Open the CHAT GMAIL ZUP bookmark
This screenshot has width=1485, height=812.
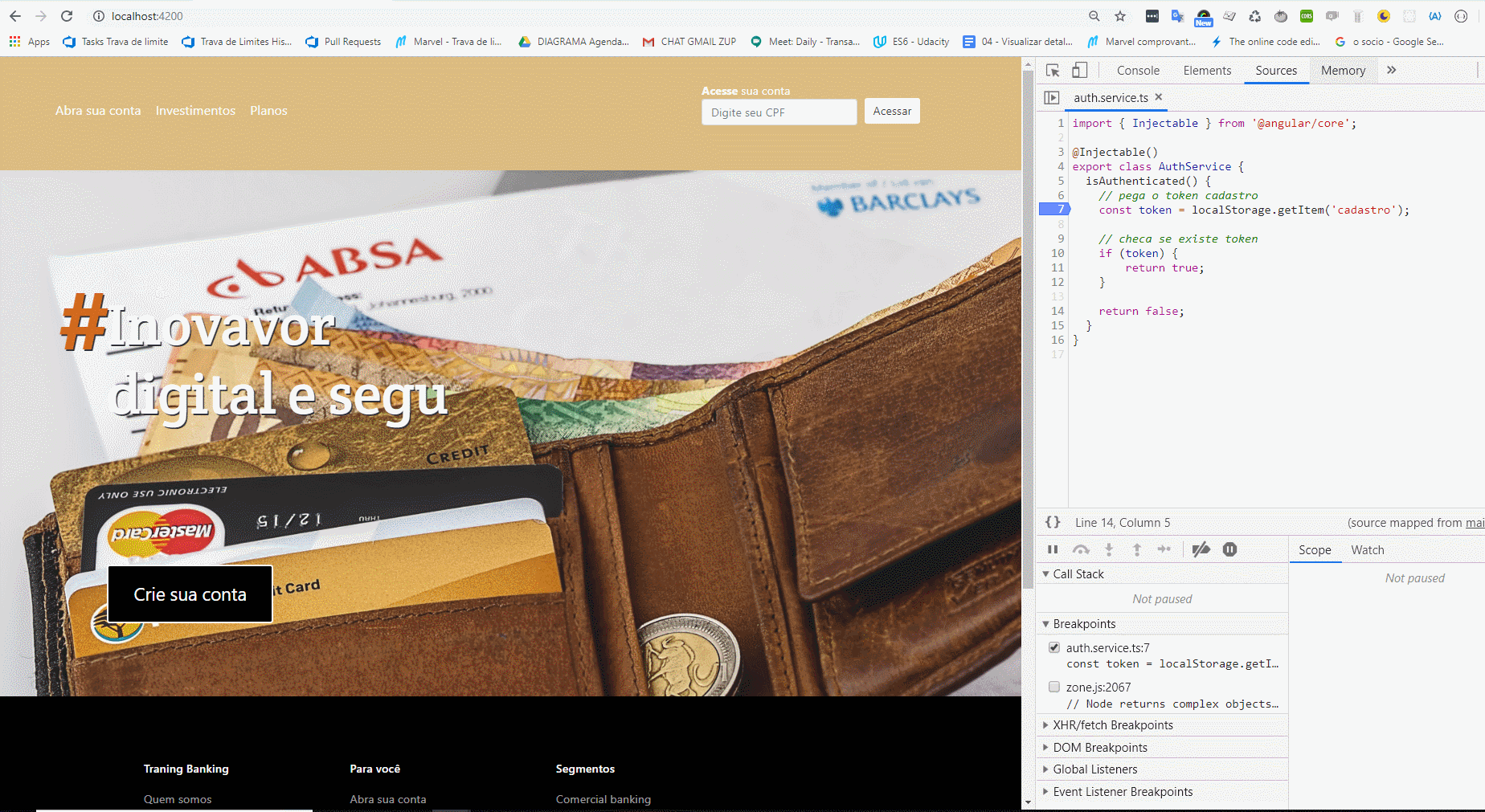point(689,42)
